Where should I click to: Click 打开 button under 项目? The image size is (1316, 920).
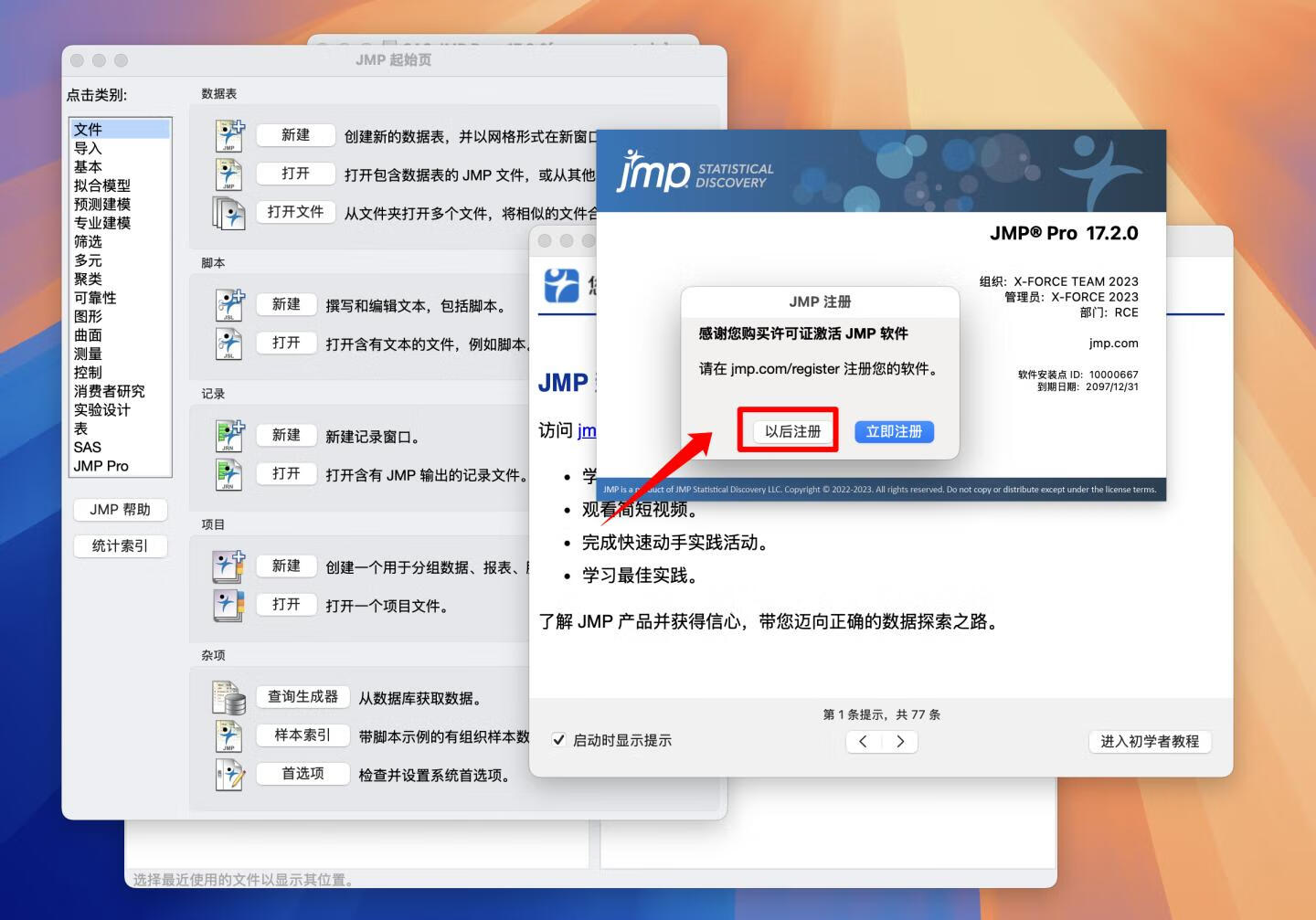tap(286, 605)
